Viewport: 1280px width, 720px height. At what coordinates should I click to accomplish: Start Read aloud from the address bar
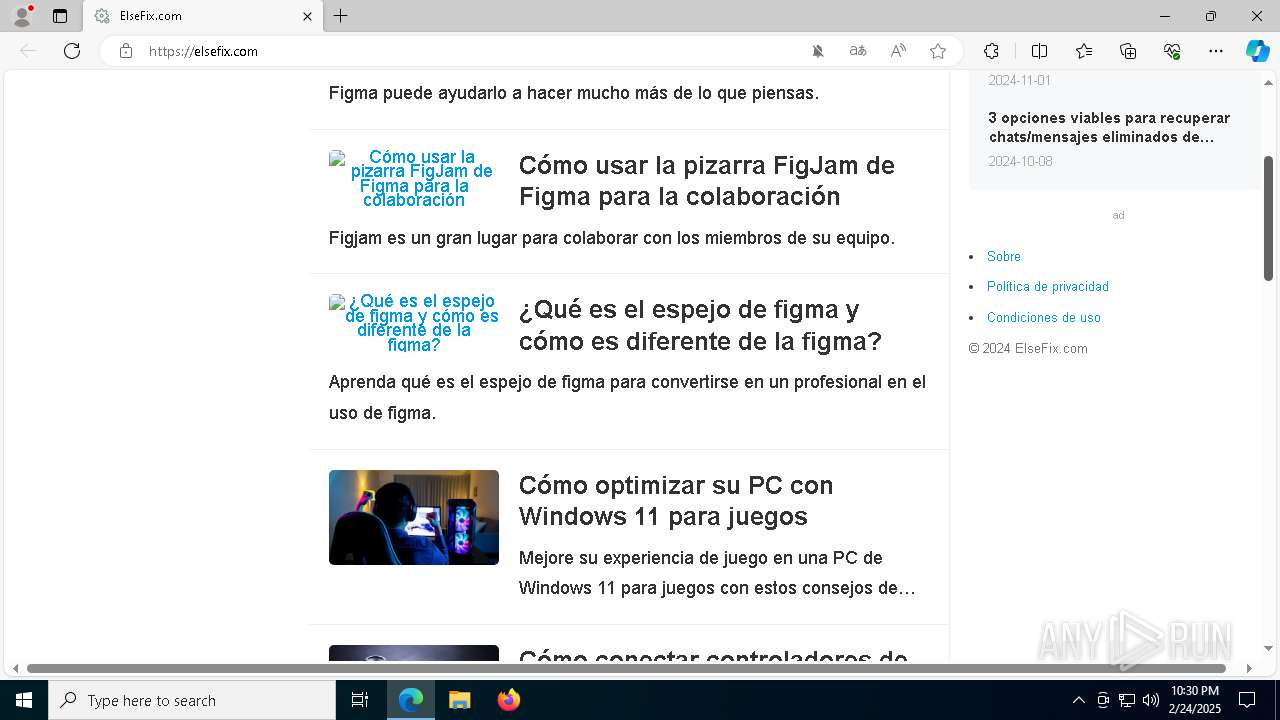pyautogui.click(x=898, y=51)
